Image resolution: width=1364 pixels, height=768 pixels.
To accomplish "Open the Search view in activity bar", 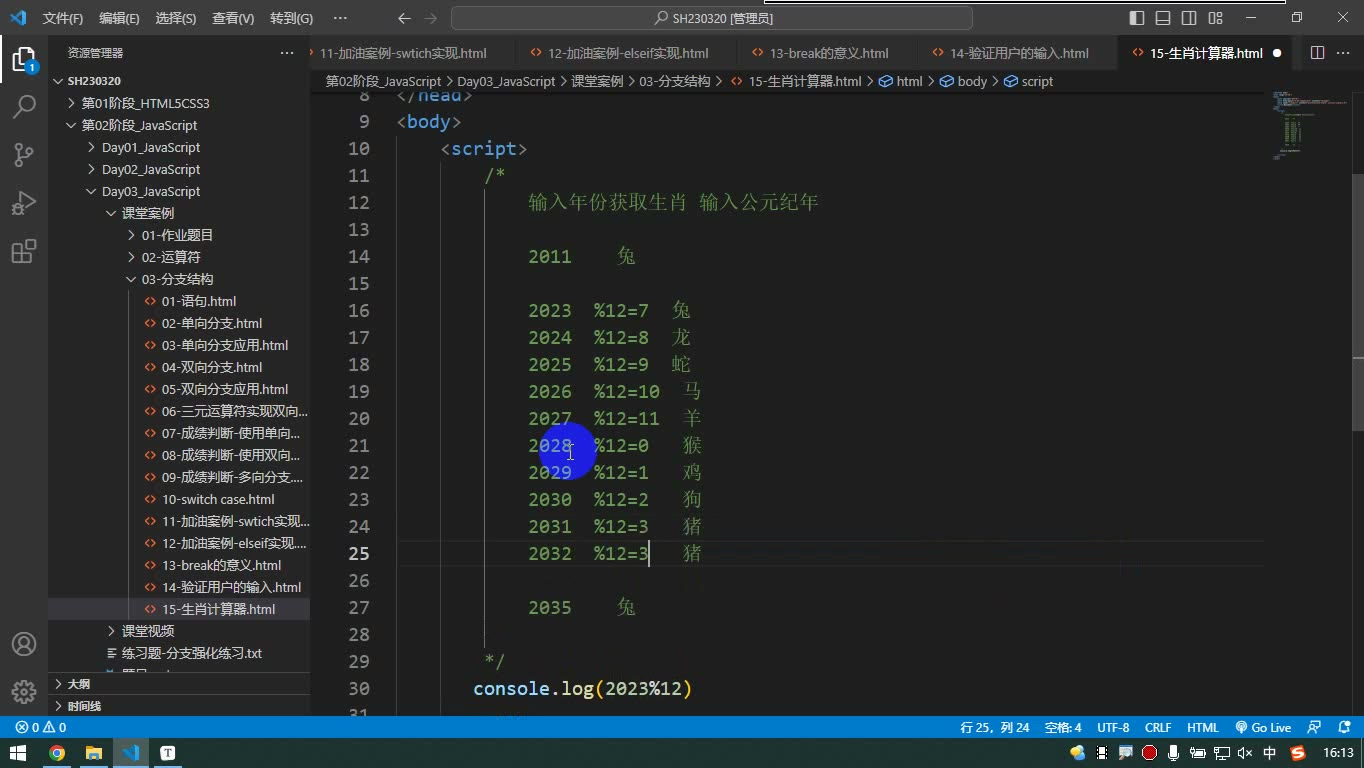I will [x=23, y=106].
